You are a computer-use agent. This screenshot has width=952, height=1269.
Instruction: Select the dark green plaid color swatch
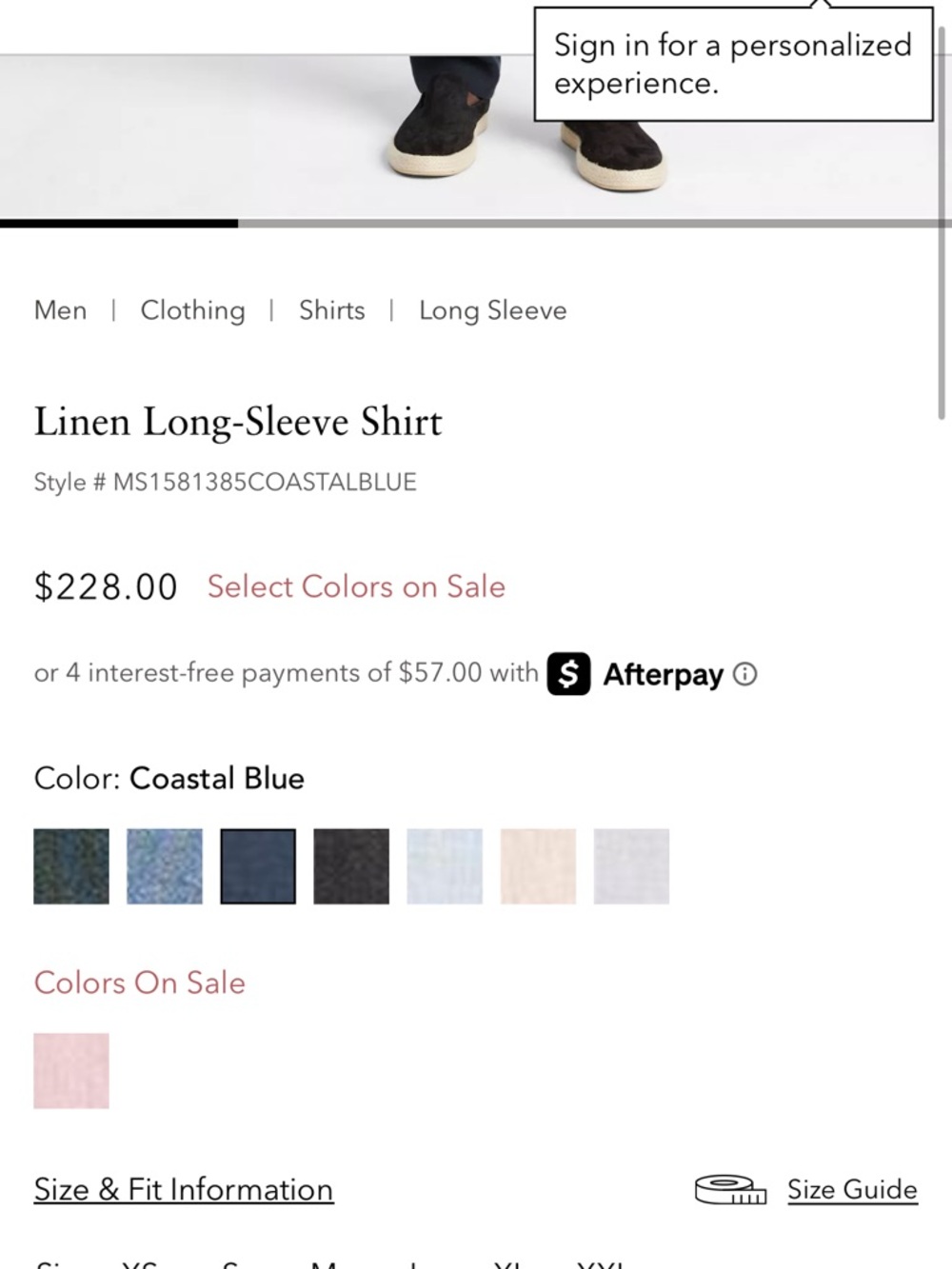(71, 866)
